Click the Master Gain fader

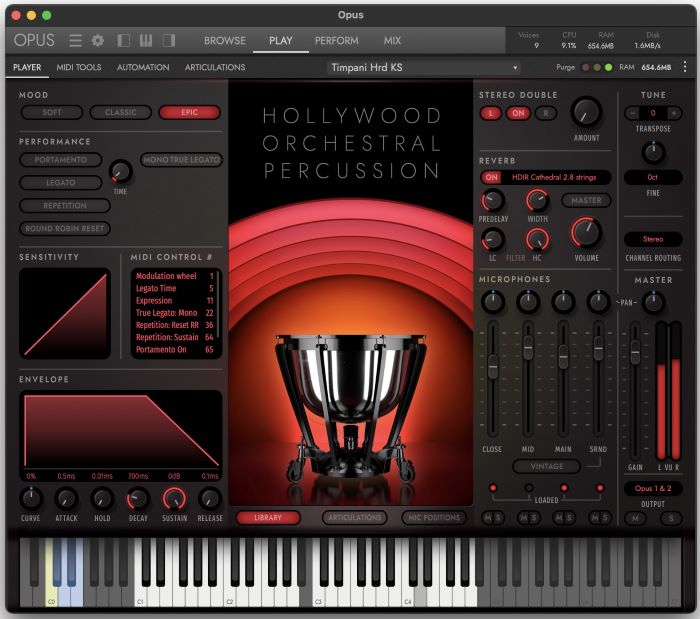[x=635, y=352]
